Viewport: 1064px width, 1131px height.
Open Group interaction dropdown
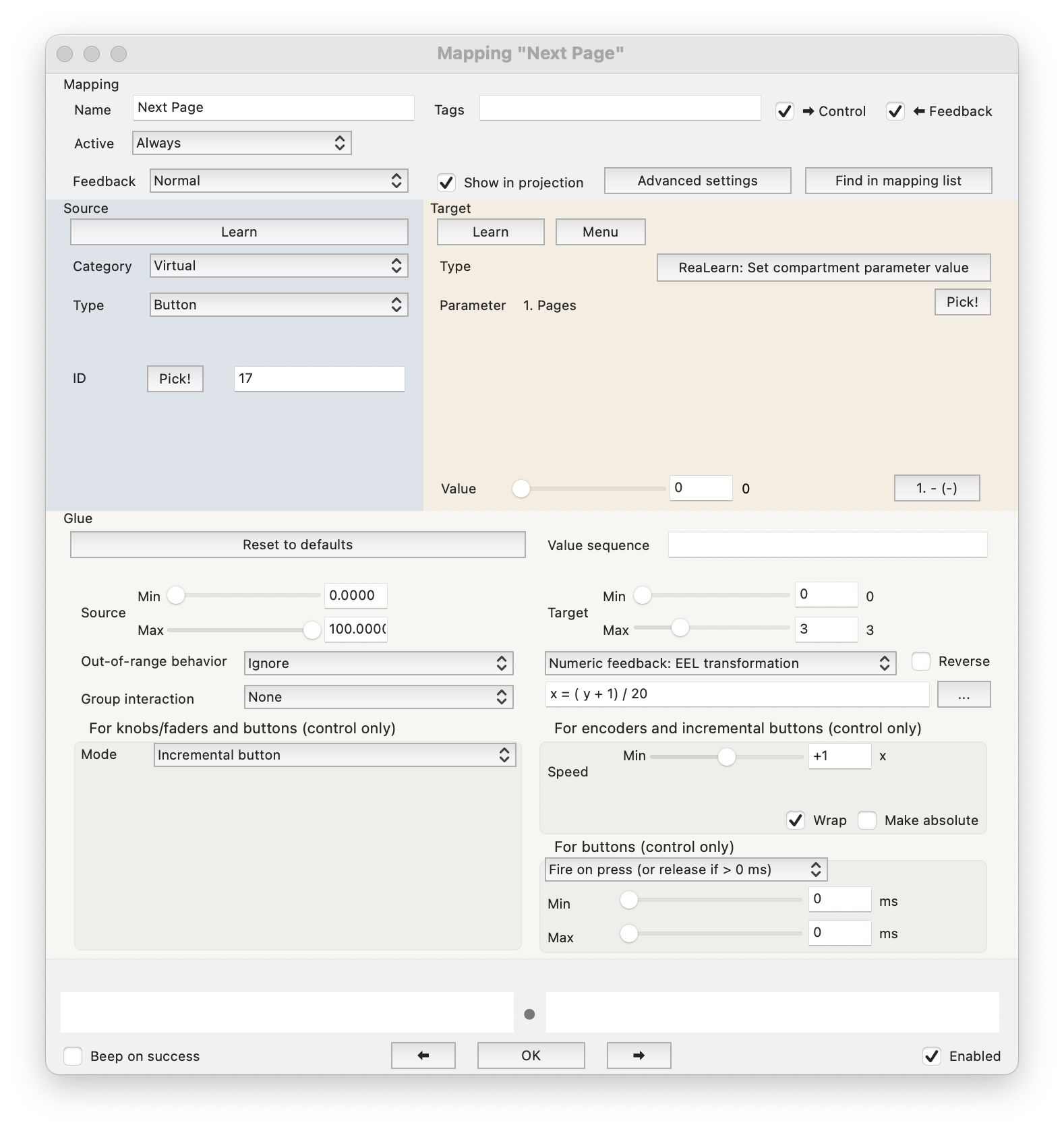[378, 697]
